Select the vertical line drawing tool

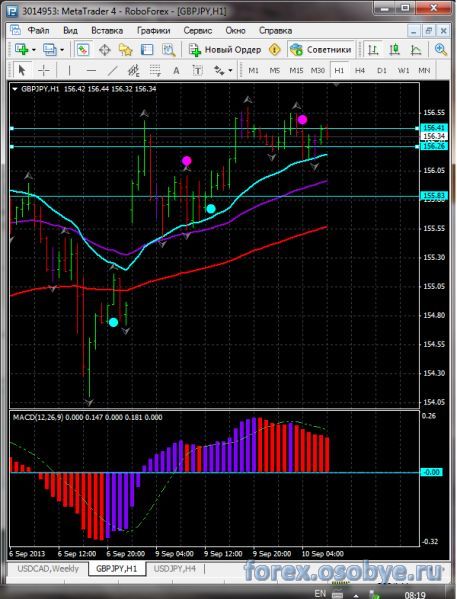[x=69, y=70]
